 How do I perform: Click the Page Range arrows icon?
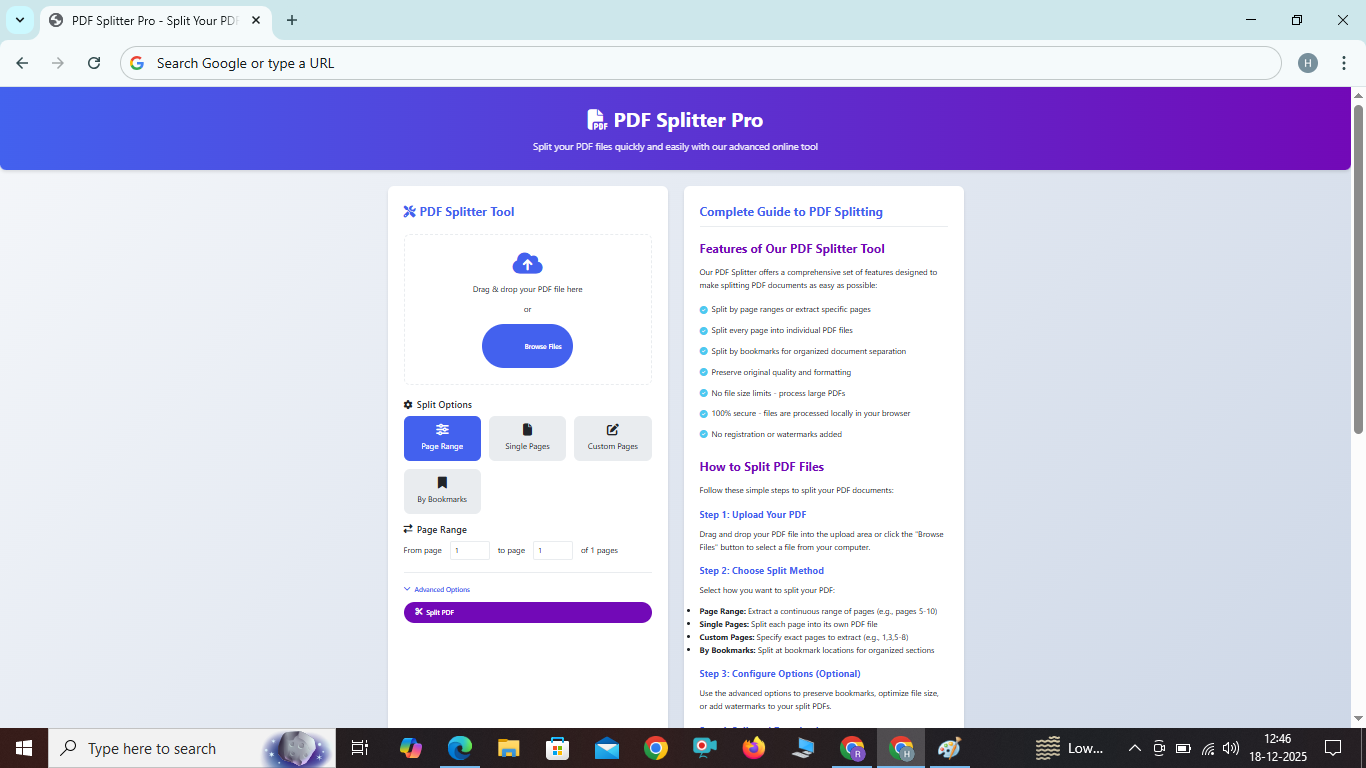pos(408,528)
